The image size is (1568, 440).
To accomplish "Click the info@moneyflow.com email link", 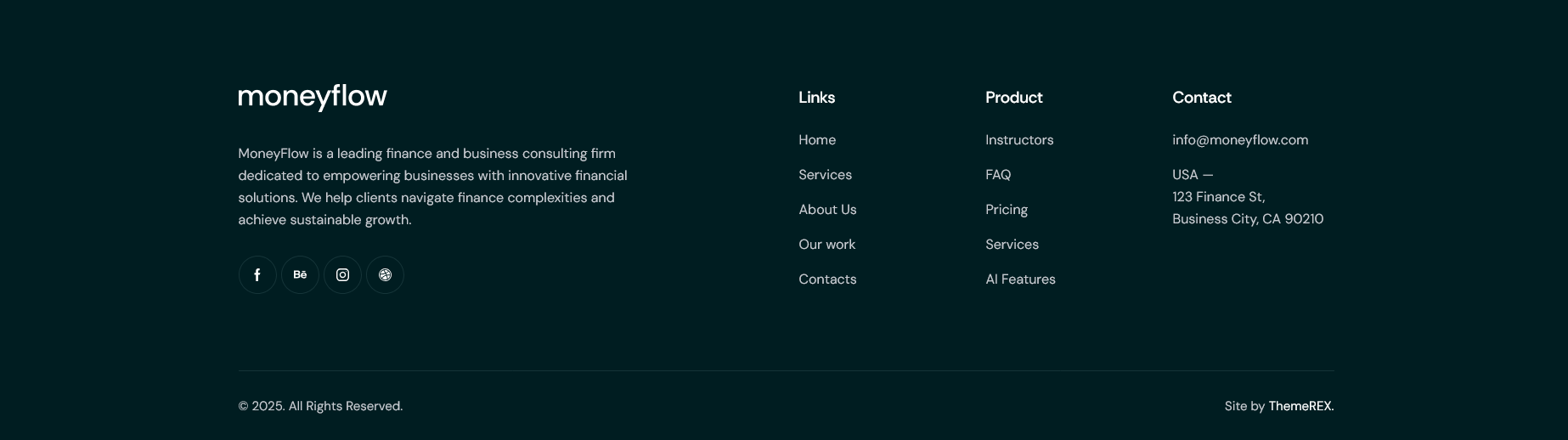I will click(1240, 140).
